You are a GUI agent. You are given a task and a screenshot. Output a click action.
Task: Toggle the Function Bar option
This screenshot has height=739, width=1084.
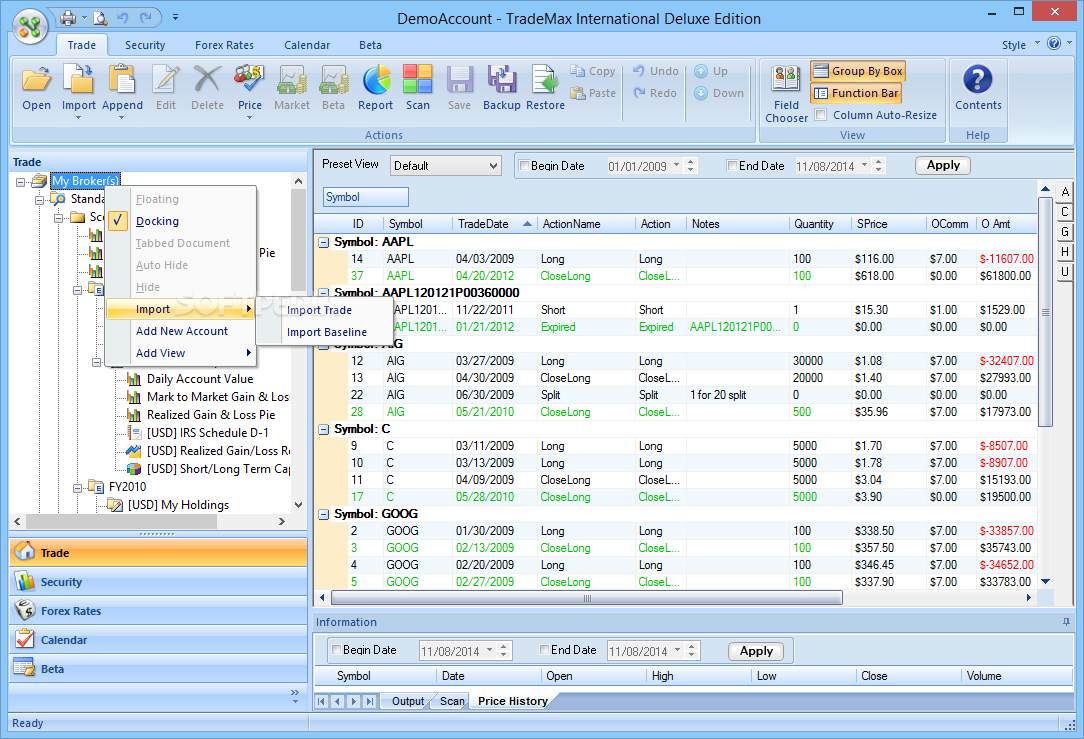856,93
